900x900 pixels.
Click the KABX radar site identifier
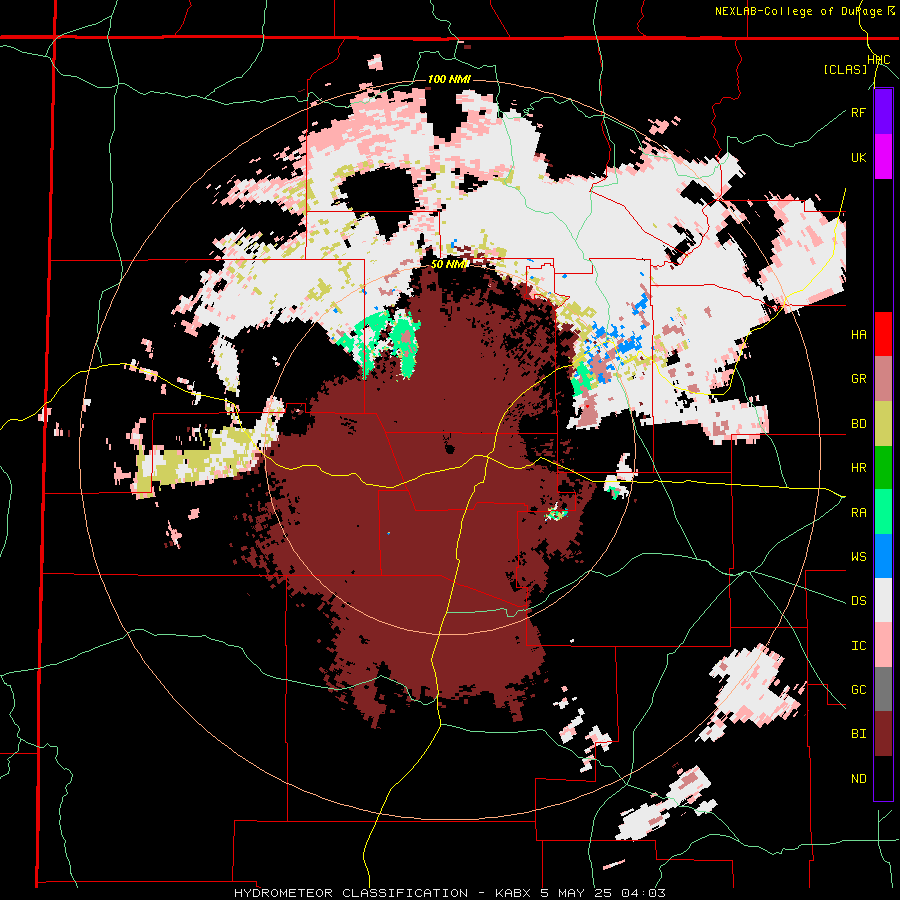tap(511, 893)
